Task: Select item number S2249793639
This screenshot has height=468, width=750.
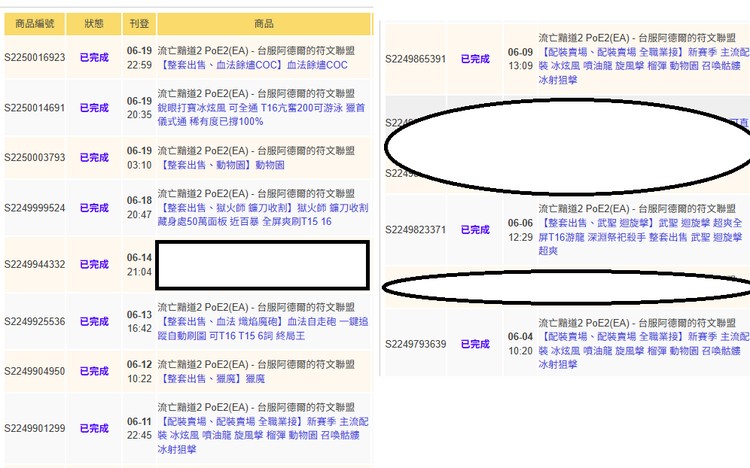Action: point(415,344)
